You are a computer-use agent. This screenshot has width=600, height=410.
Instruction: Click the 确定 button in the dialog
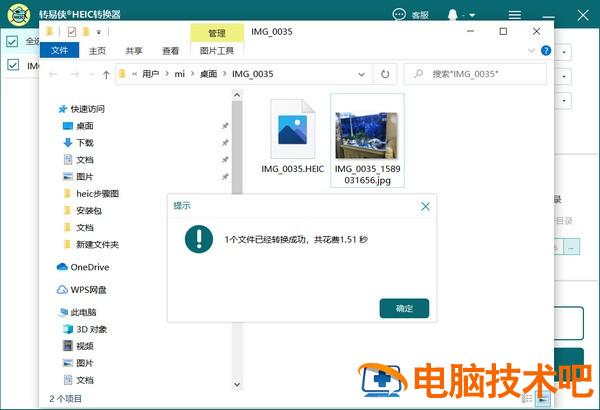[404, 308]
